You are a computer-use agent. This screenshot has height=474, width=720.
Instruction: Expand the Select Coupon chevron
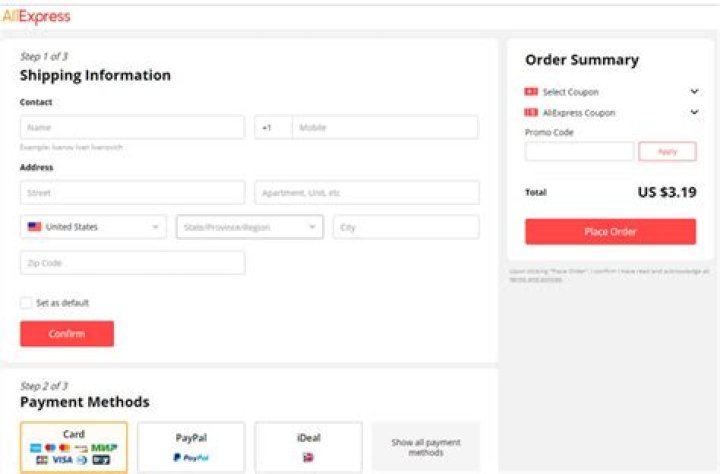coord(694,92)
